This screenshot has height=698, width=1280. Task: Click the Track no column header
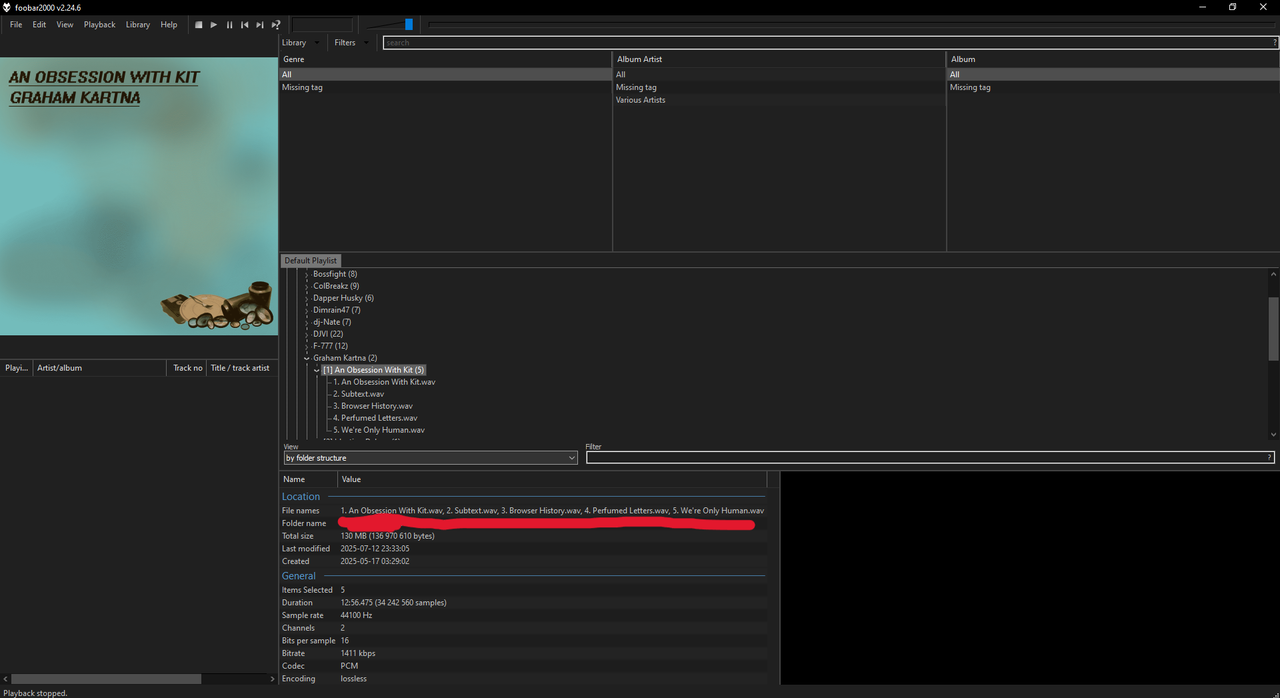[187, 368]
